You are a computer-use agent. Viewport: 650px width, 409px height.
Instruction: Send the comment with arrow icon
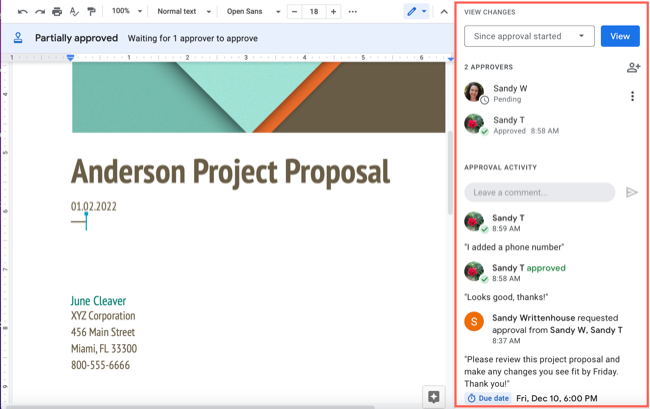pyautogui.click(x=631, y=192)
